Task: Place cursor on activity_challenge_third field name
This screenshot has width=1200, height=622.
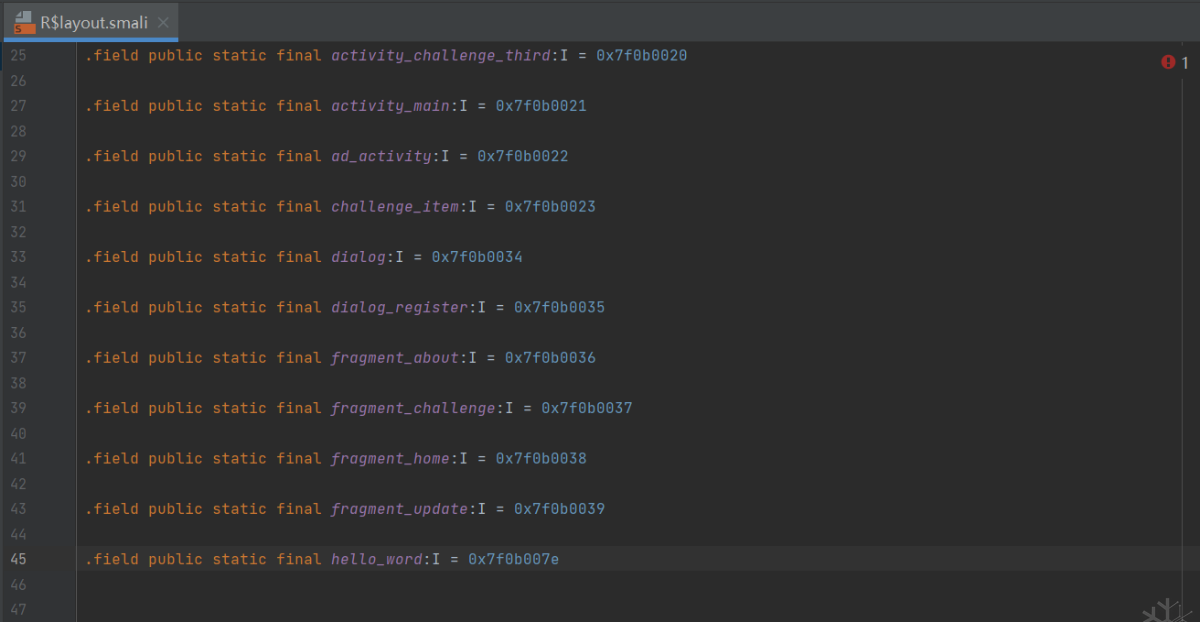Action: [441, 56]
